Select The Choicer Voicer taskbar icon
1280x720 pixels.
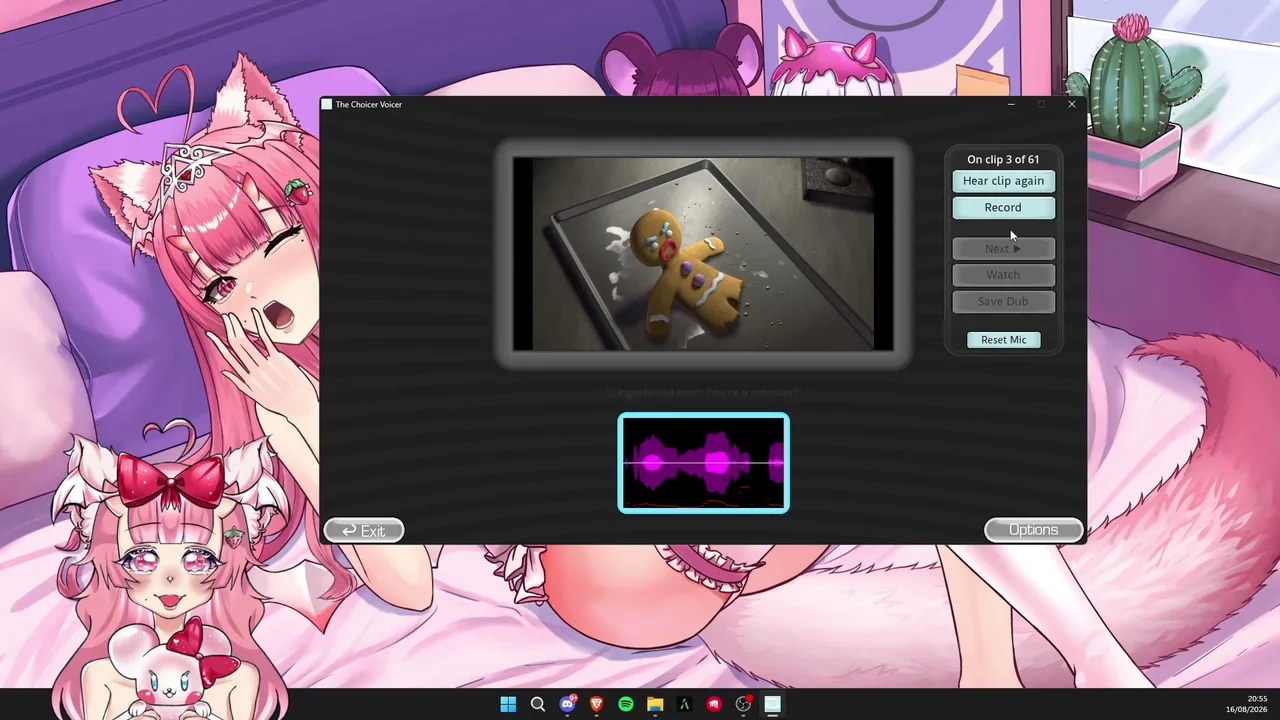(773, 704)
